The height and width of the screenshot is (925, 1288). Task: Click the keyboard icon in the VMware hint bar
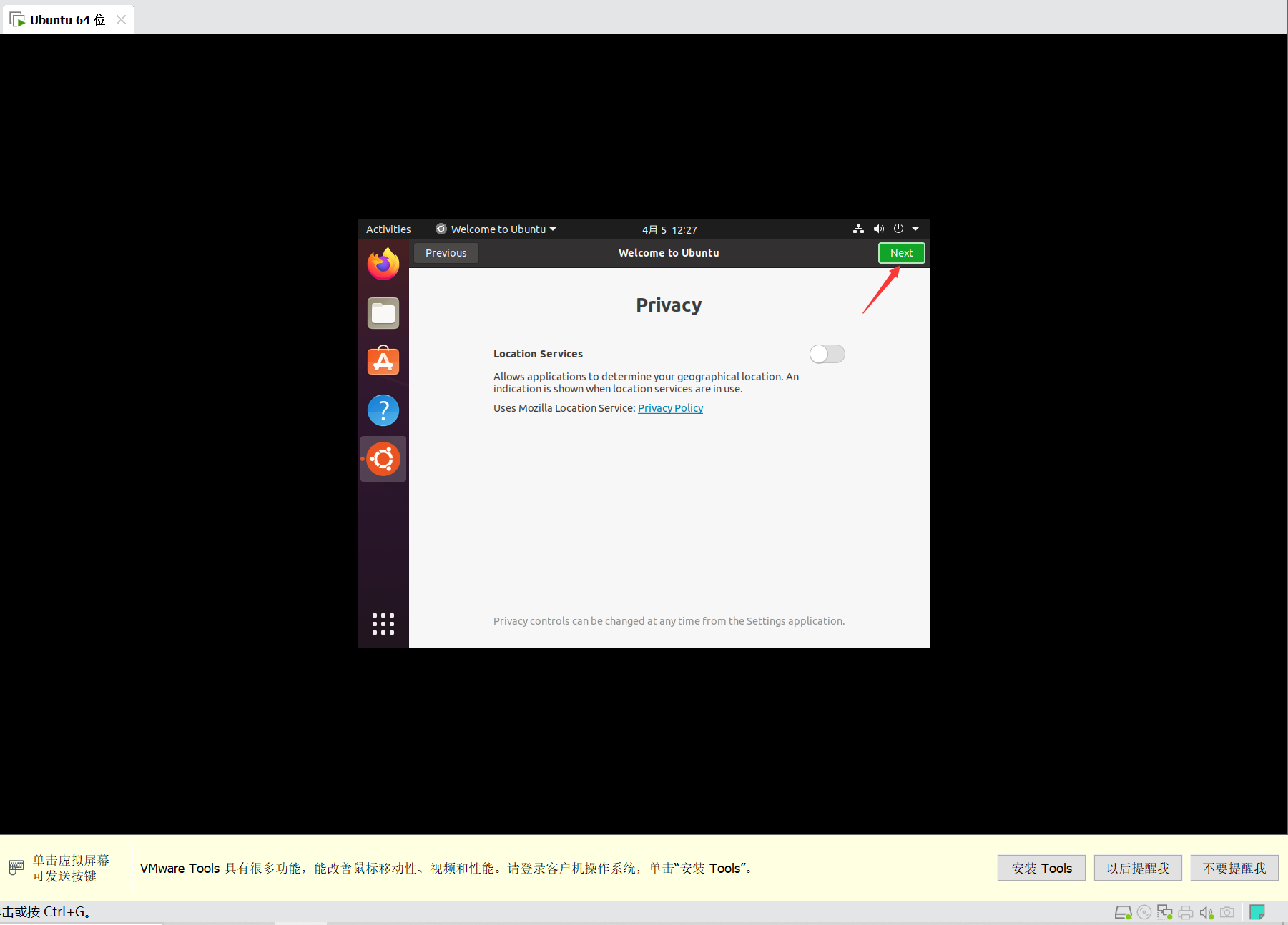coord(16,868)
